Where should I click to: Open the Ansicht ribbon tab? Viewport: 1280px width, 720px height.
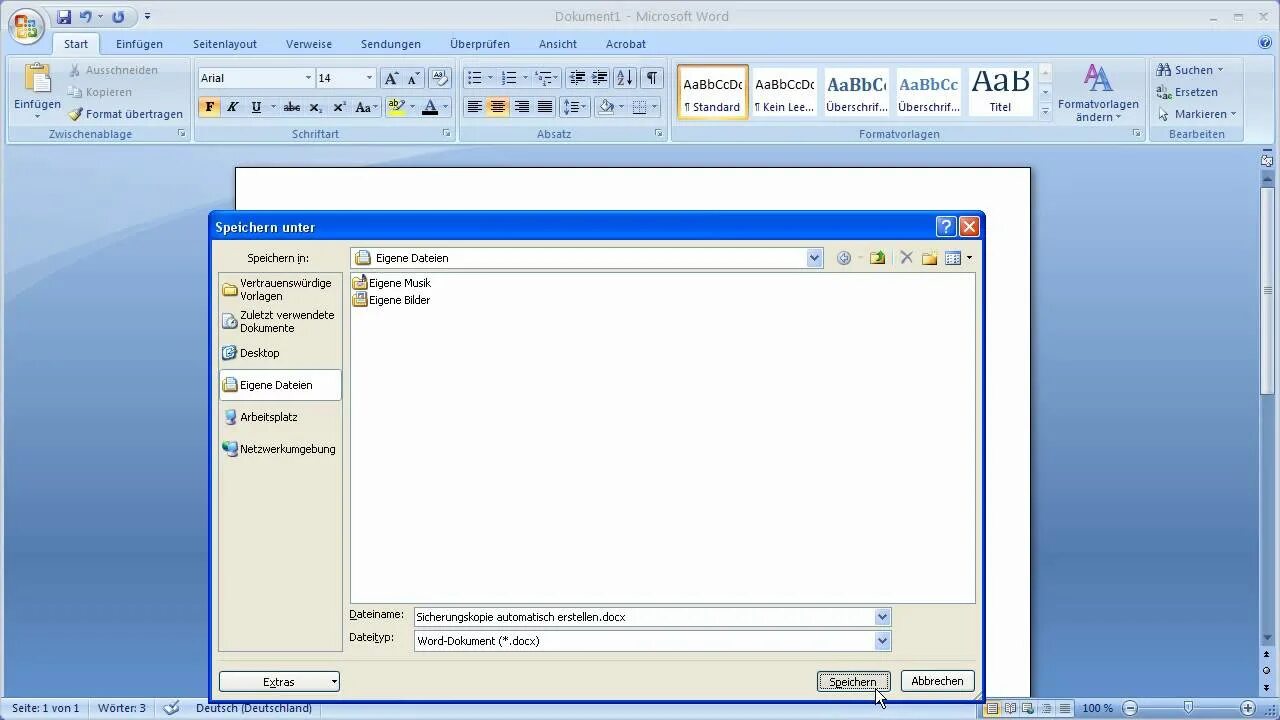click(x=558, y=44)
